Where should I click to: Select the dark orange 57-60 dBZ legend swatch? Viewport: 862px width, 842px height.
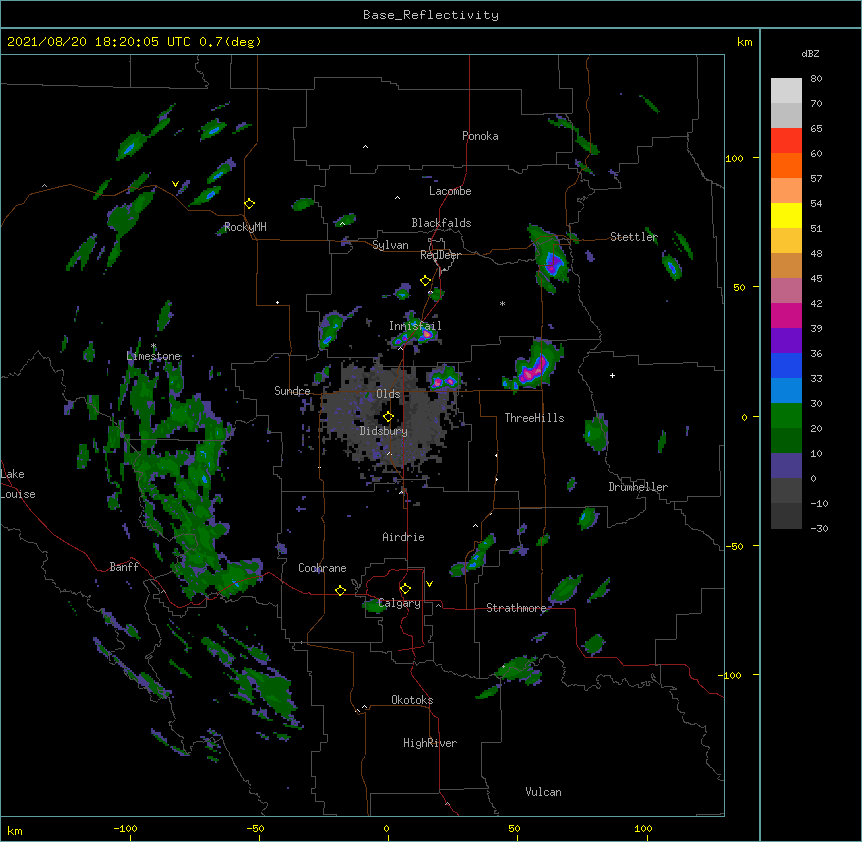click(x=786, y=165)
